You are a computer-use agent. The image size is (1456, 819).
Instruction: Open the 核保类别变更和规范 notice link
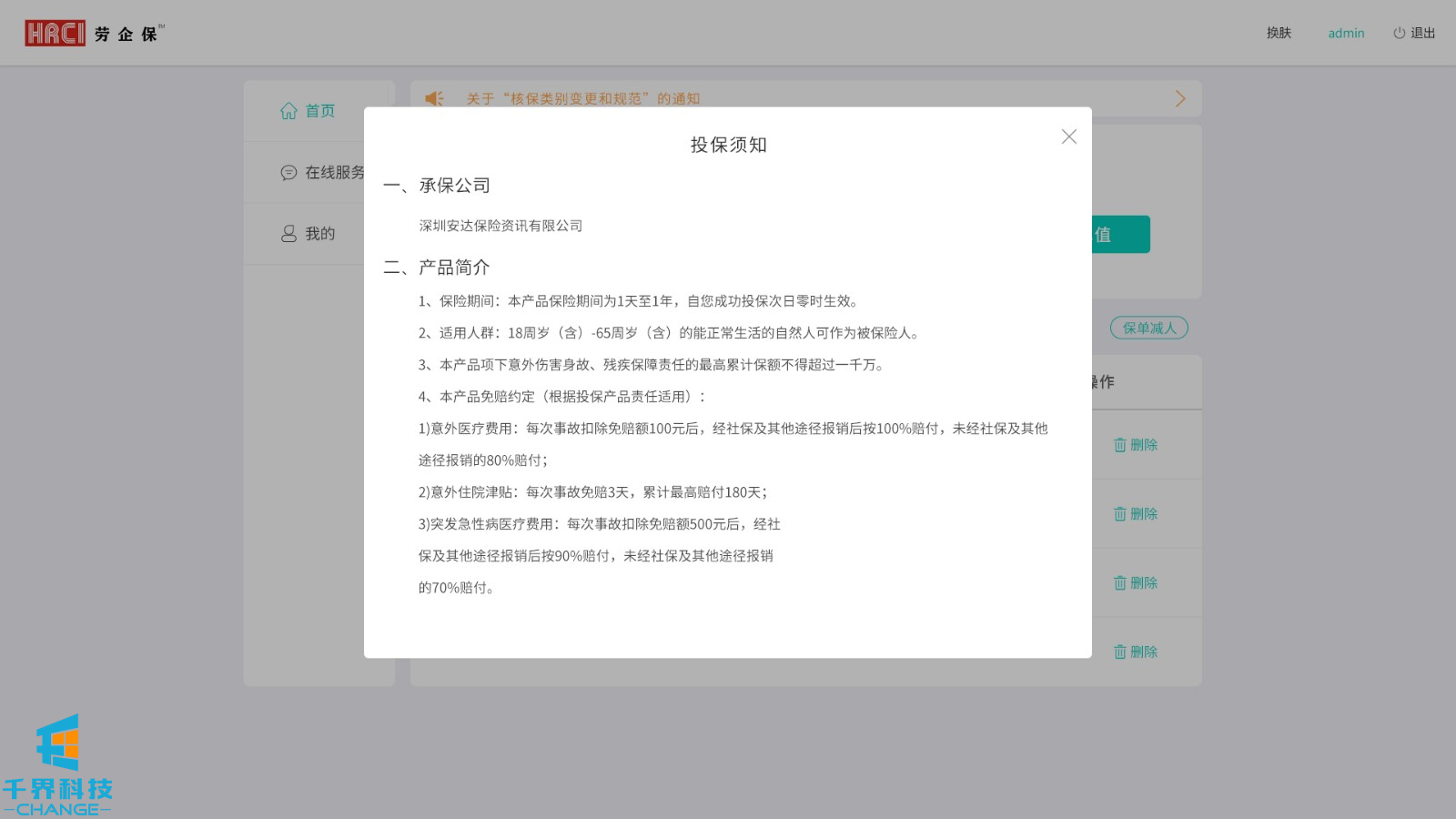(582, 98)
